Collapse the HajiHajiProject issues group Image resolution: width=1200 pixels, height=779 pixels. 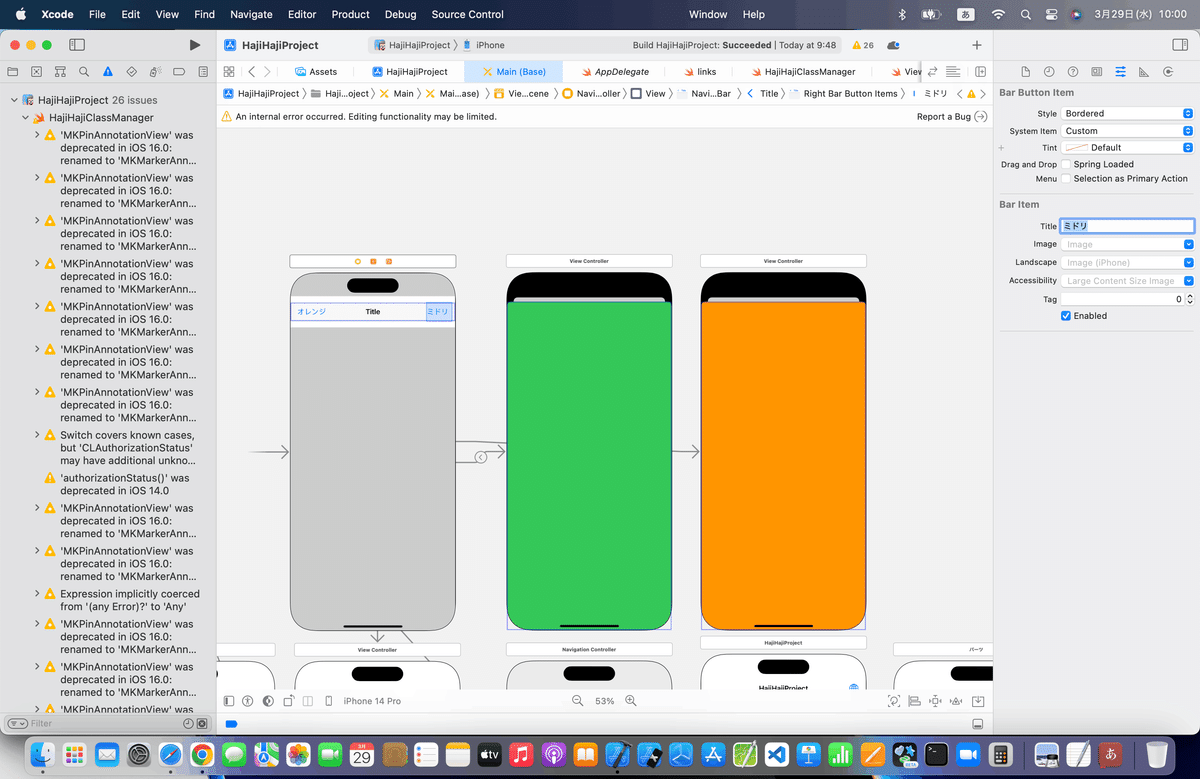[14, 100]
